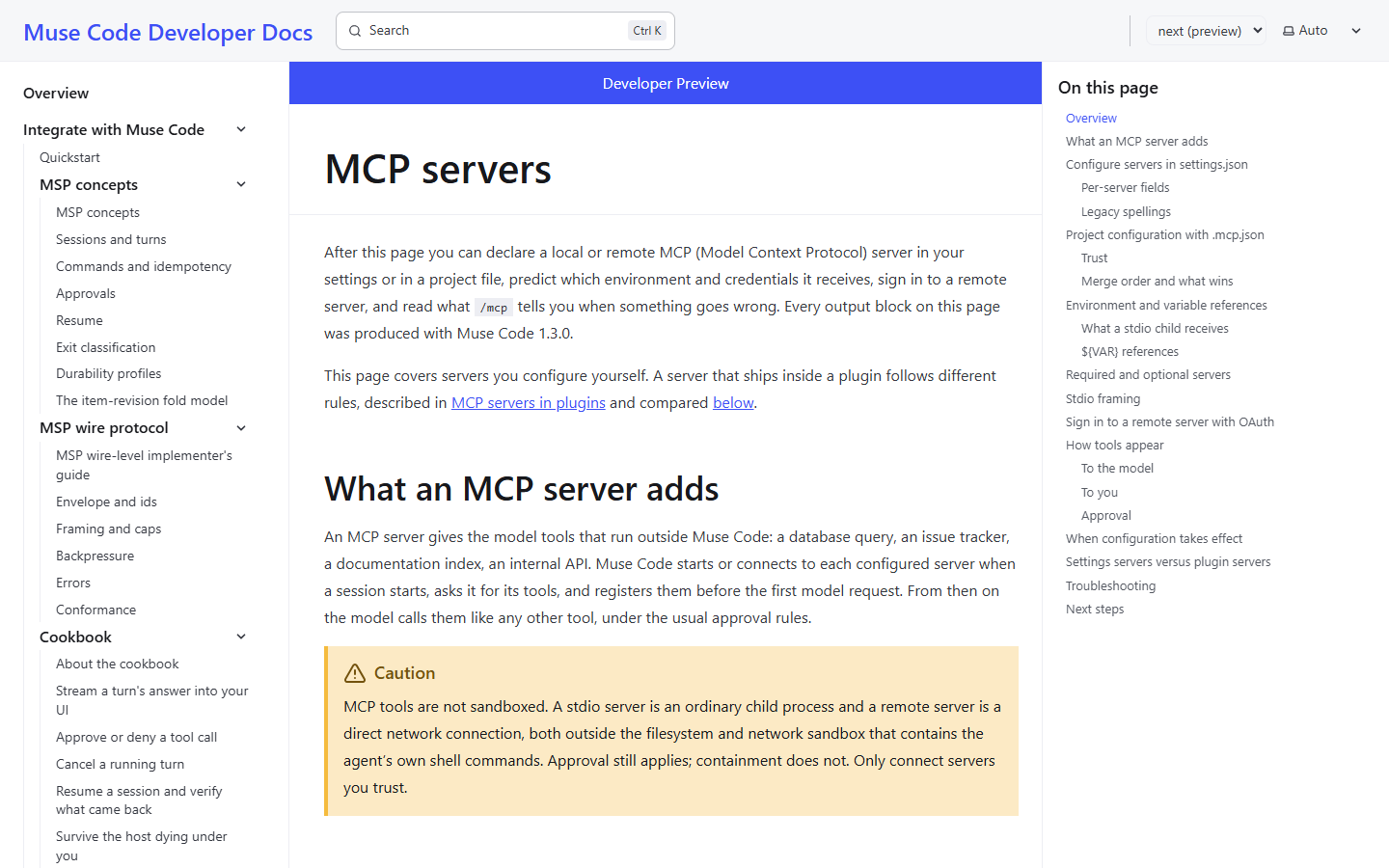Open the Backpressure sidebar page
The image size is (1389, 868).
95,556
